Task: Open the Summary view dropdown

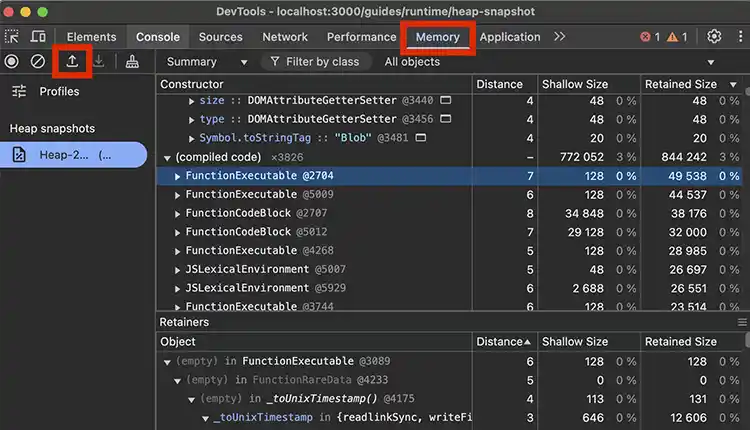Action: pos(205,62)
